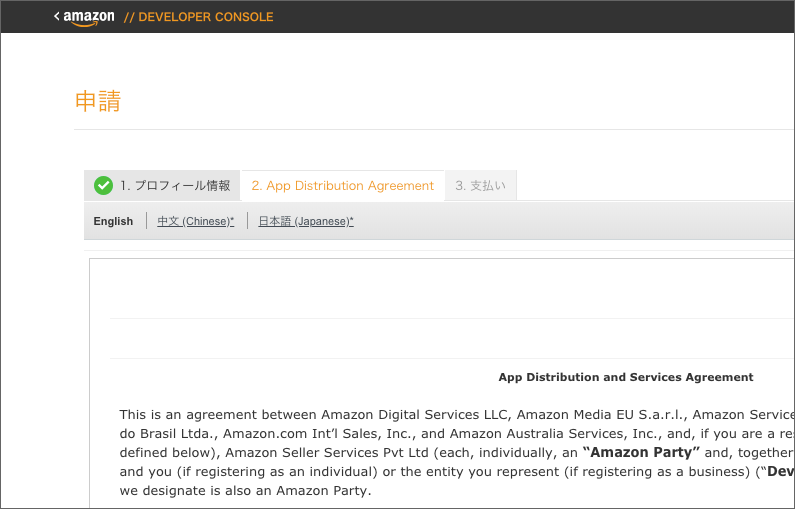
Task: Open the DEVELOPER CONSOLE header link
Action: (x=205, y=17)
